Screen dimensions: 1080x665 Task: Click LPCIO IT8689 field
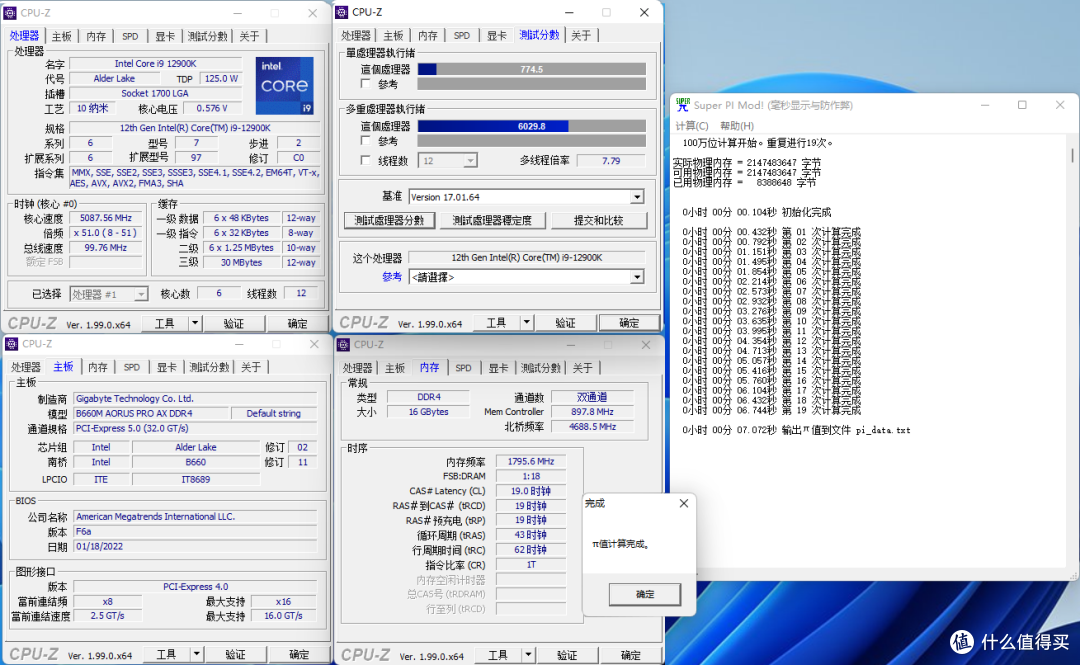[x=196, y=480]
